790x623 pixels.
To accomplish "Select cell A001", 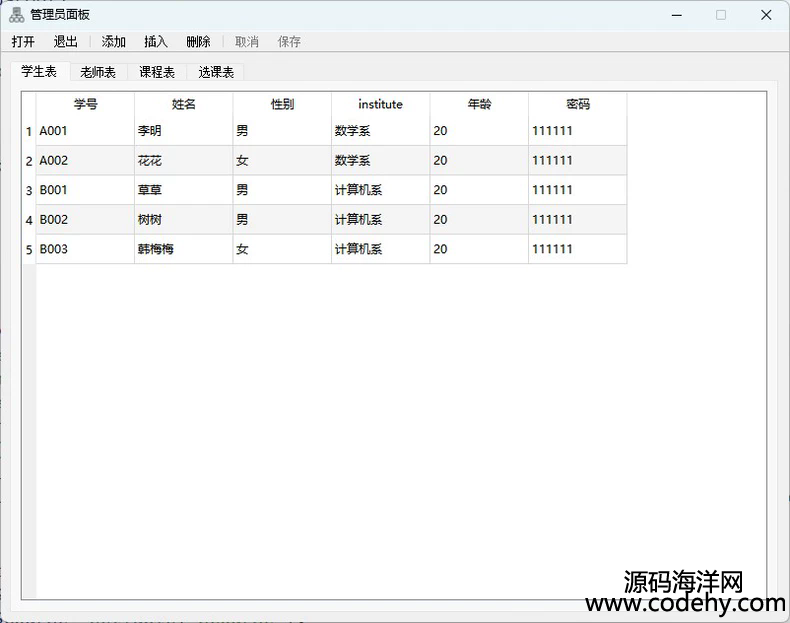I will [85, 131].
